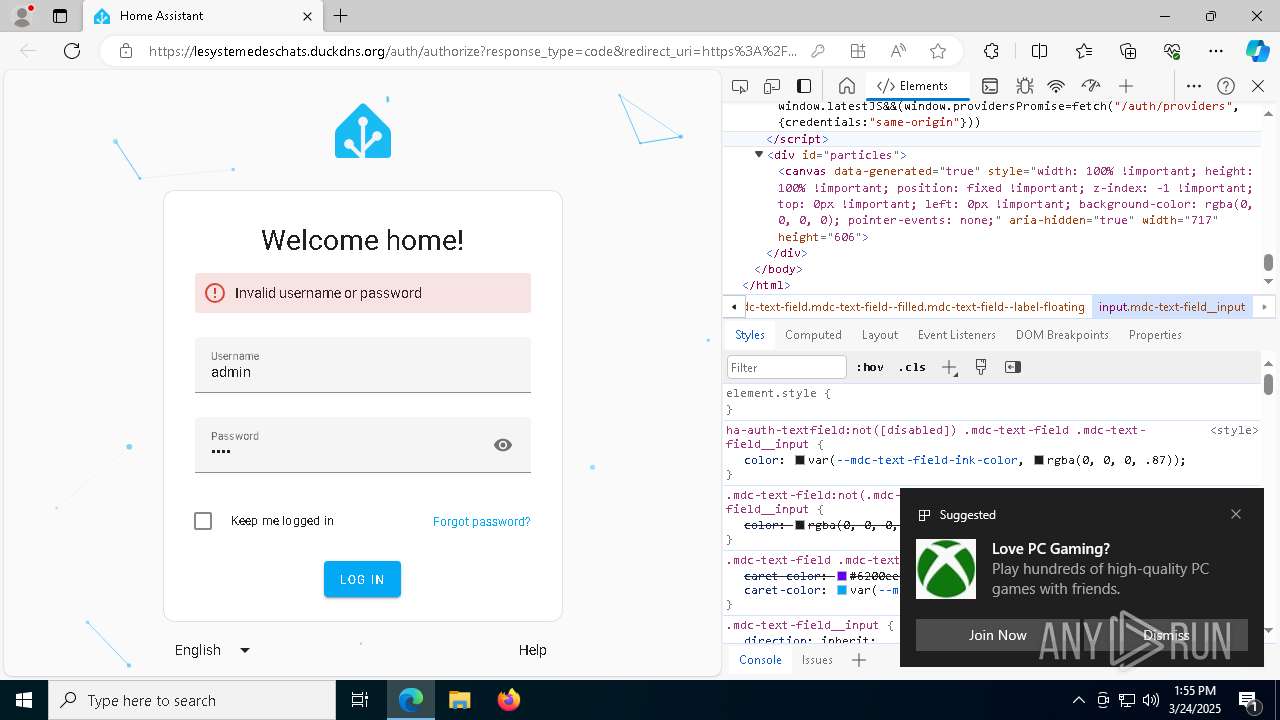Screen dimensions: 1280x720
Task: Focus the styles Filter input
Action: pos(787,367)
